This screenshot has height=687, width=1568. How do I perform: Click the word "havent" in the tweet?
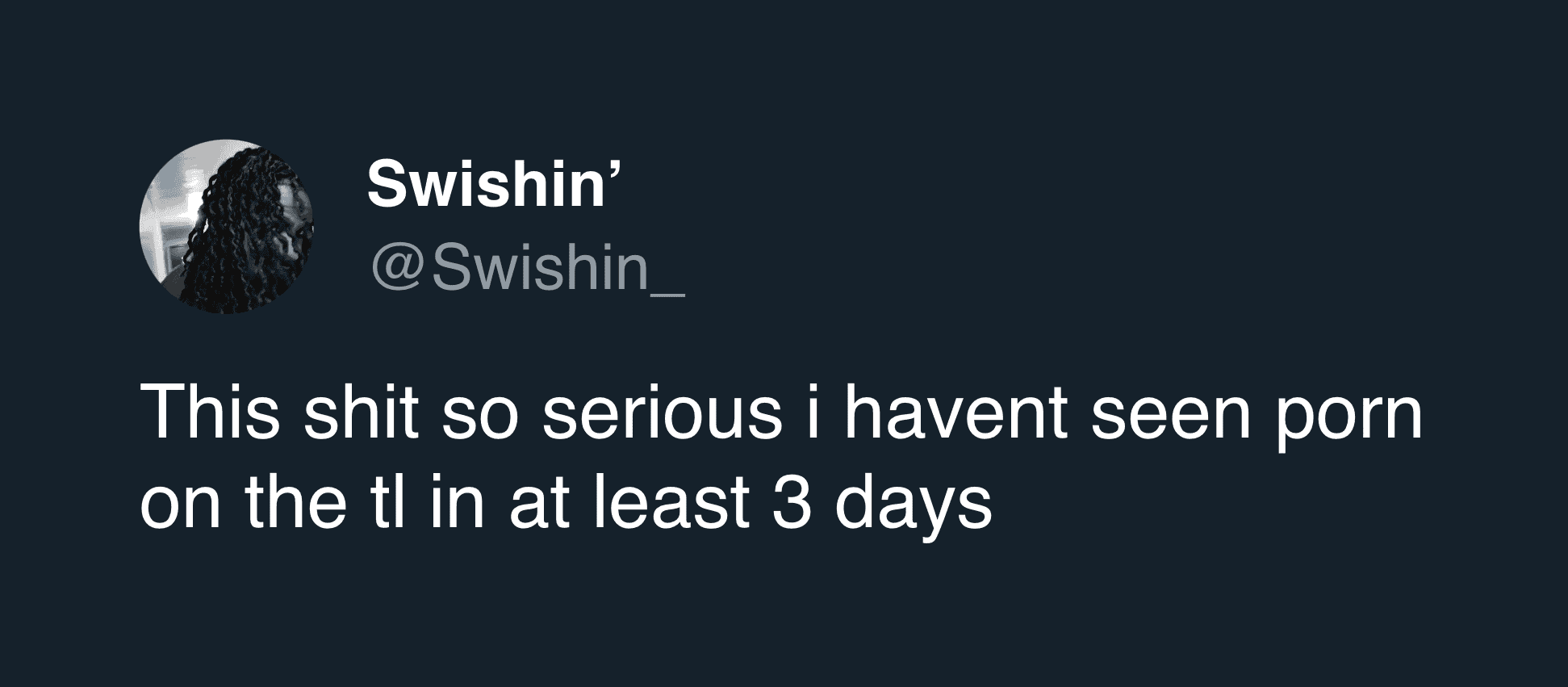[x=956, y=413]
